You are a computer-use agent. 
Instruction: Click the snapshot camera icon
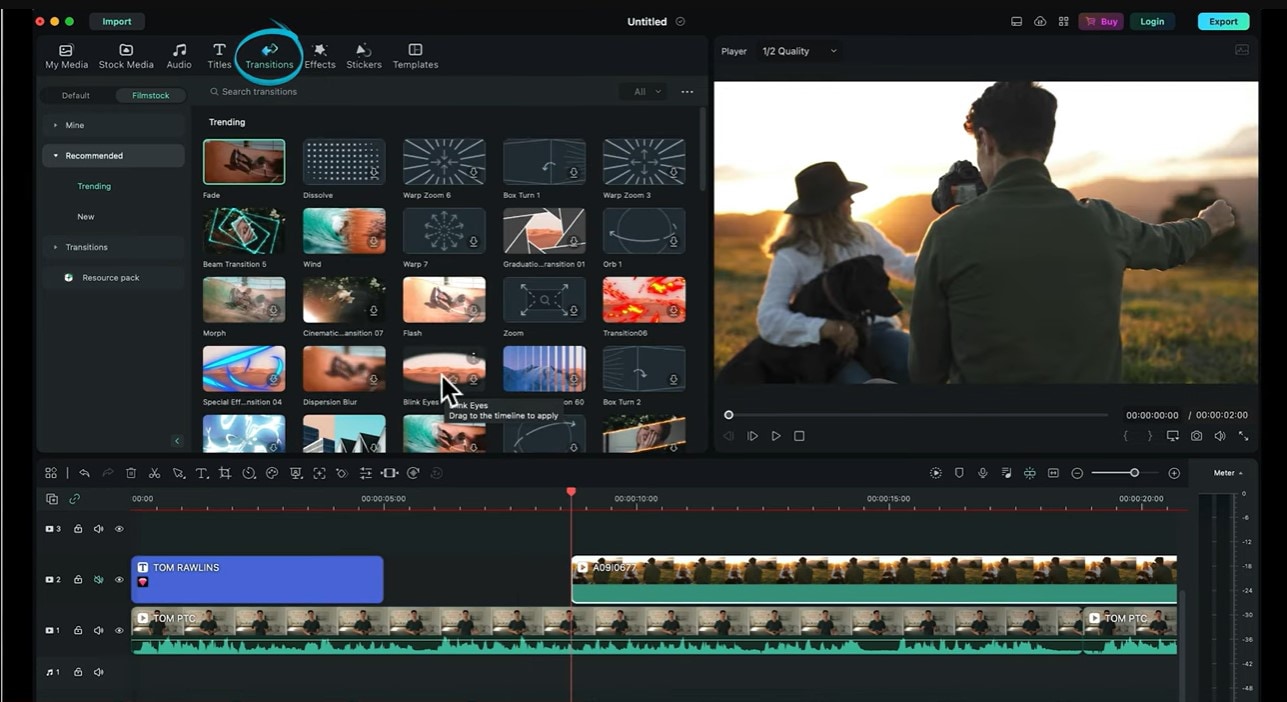tap(1196, 436)
